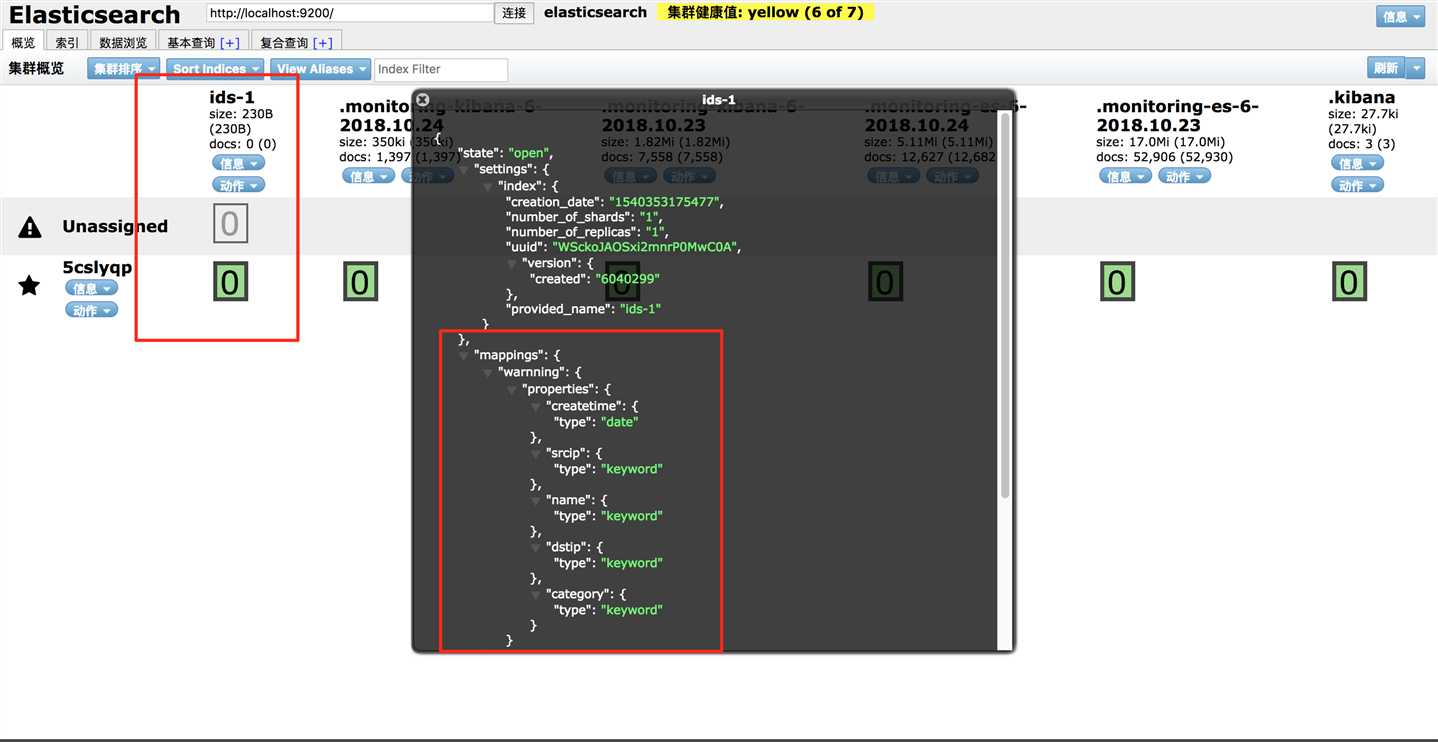Open .kibana 动作 dropdown
Screen dimensions: 1438x742
[x=1357, y=185]
